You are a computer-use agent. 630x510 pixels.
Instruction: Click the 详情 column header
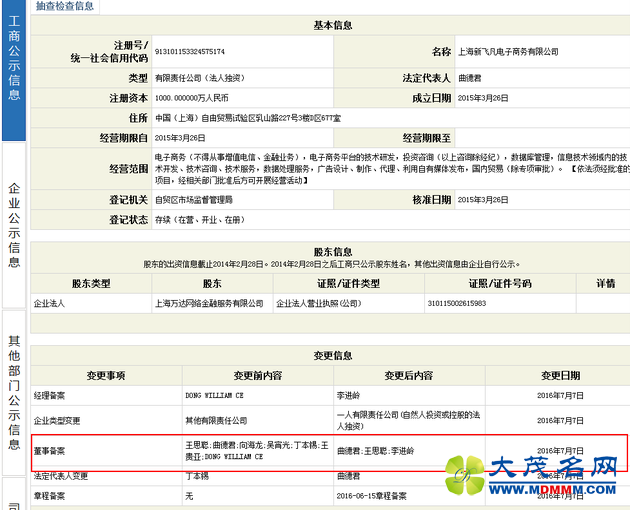tap(605, 284)
